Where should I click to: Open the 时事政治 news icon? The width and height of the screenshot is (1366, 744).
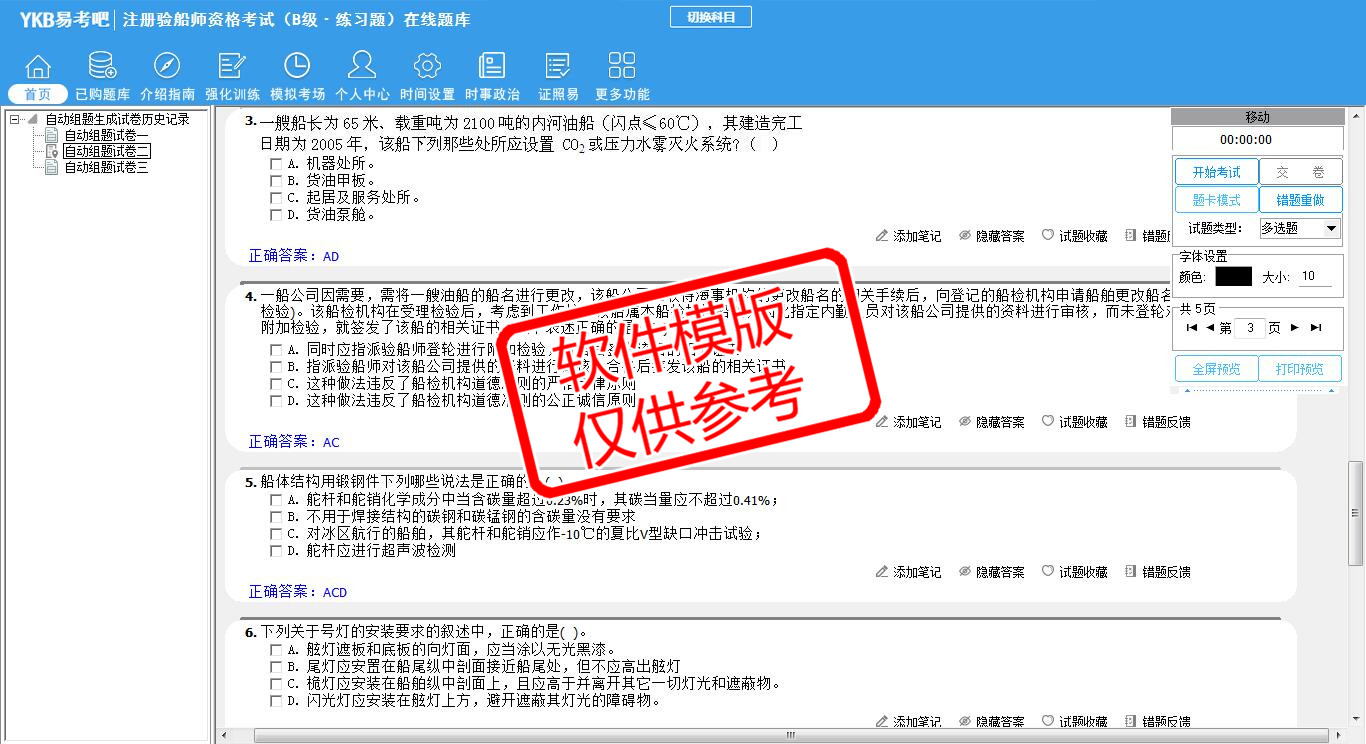point(492,67)
